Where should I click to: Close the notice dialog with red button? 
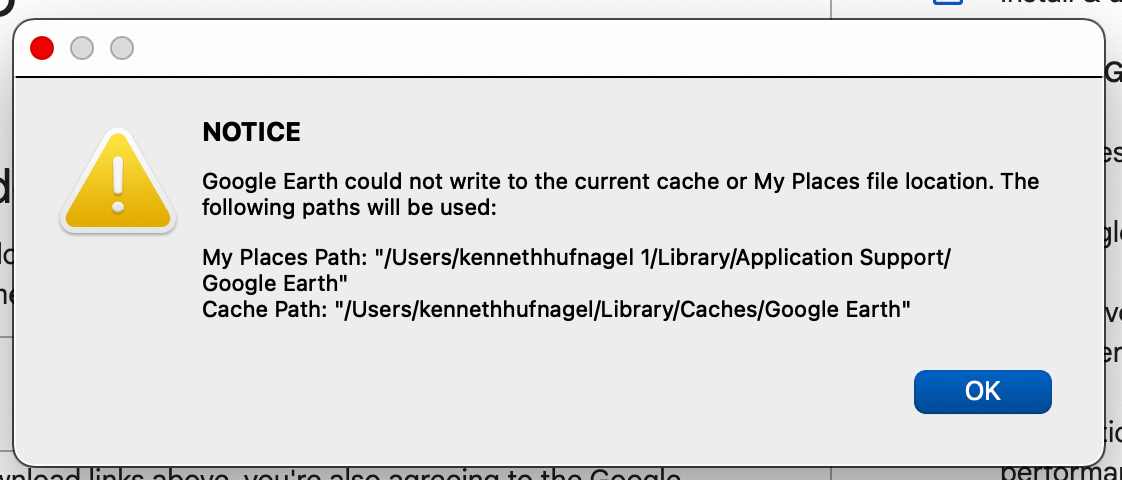tap(42, 48)
